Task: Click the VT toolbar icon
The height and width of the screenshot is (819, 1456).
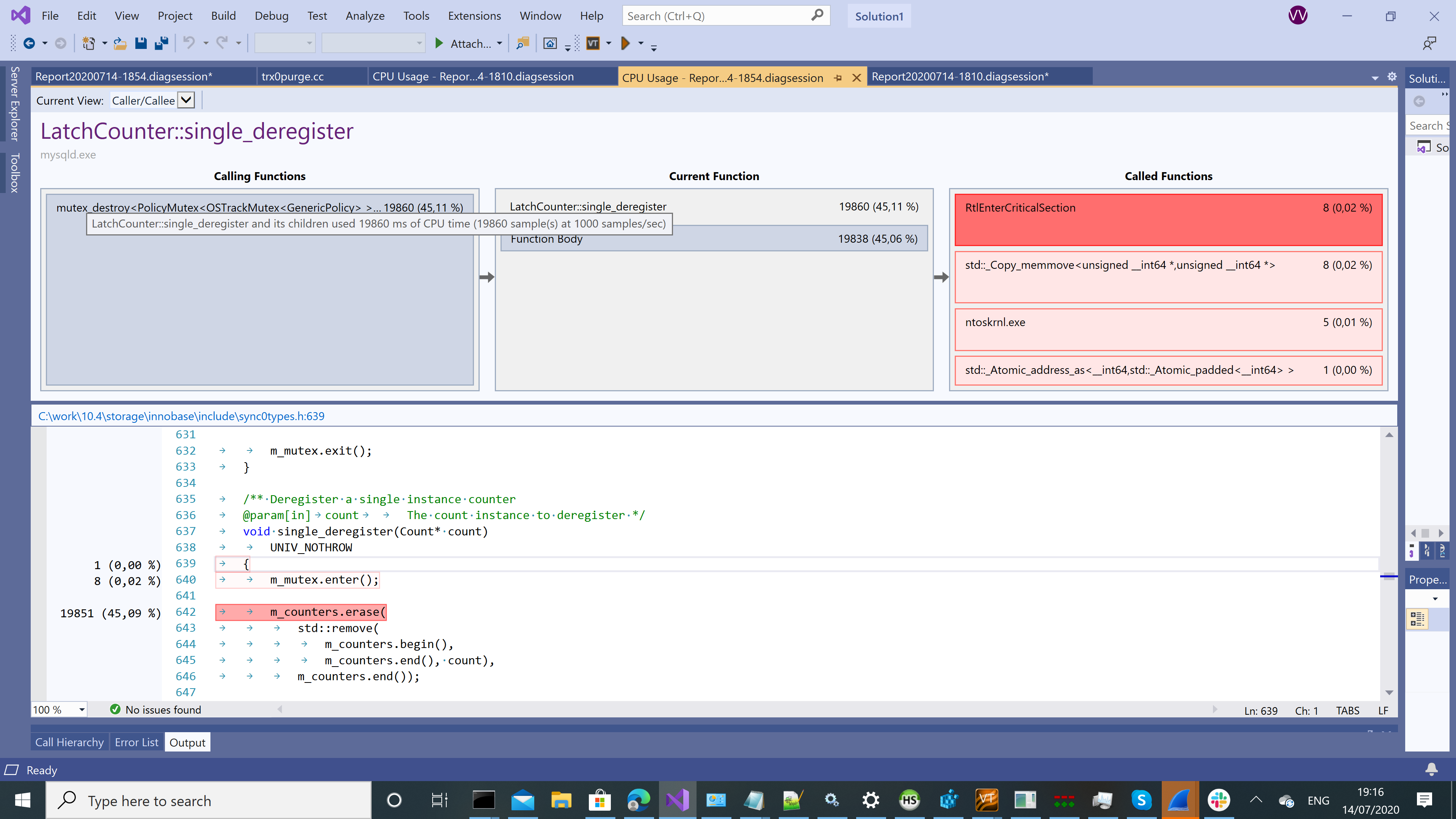Action: [x=593, y=43]
